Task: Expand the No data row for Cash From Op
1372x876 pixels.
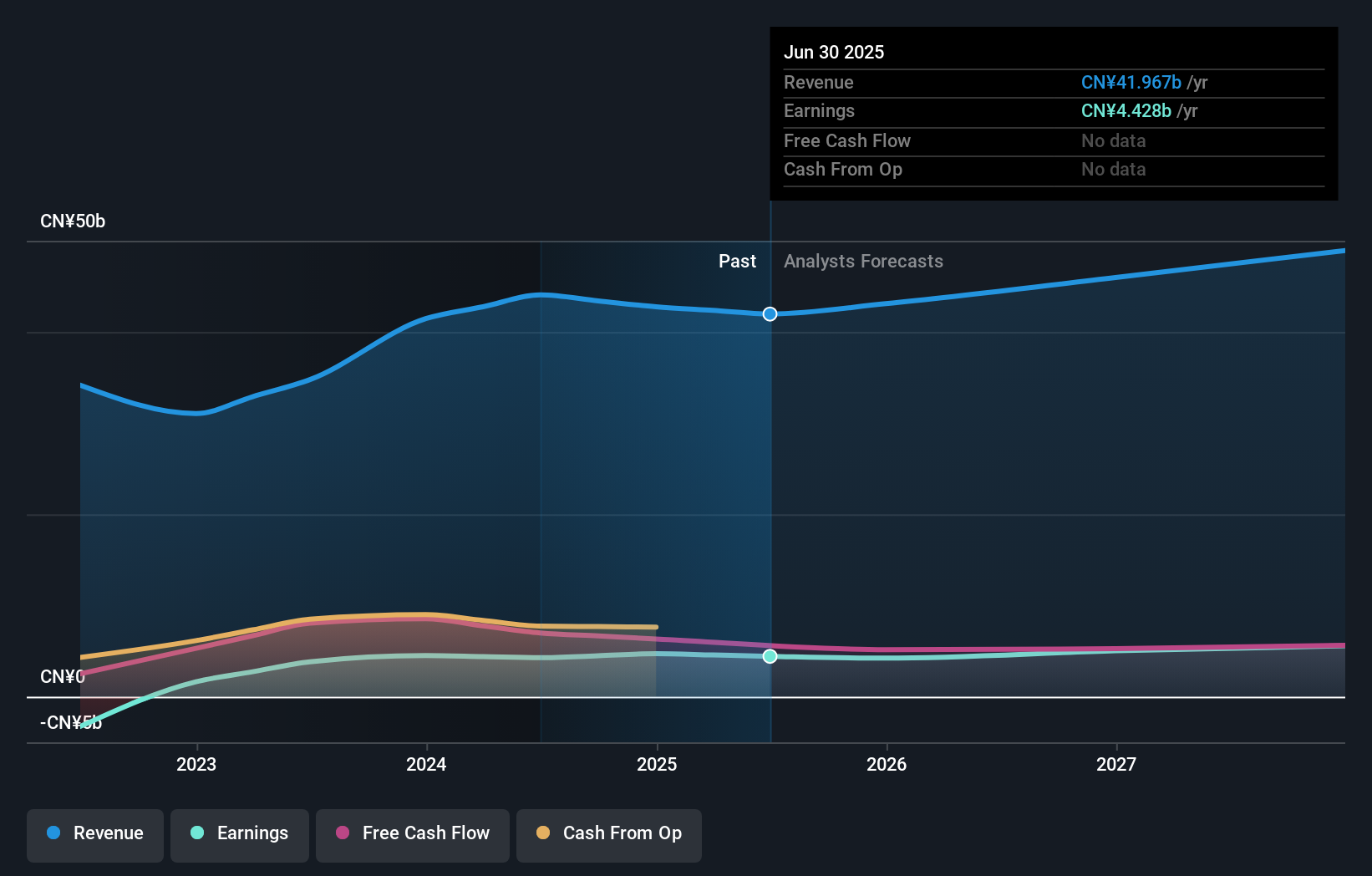Action: 1113,170
